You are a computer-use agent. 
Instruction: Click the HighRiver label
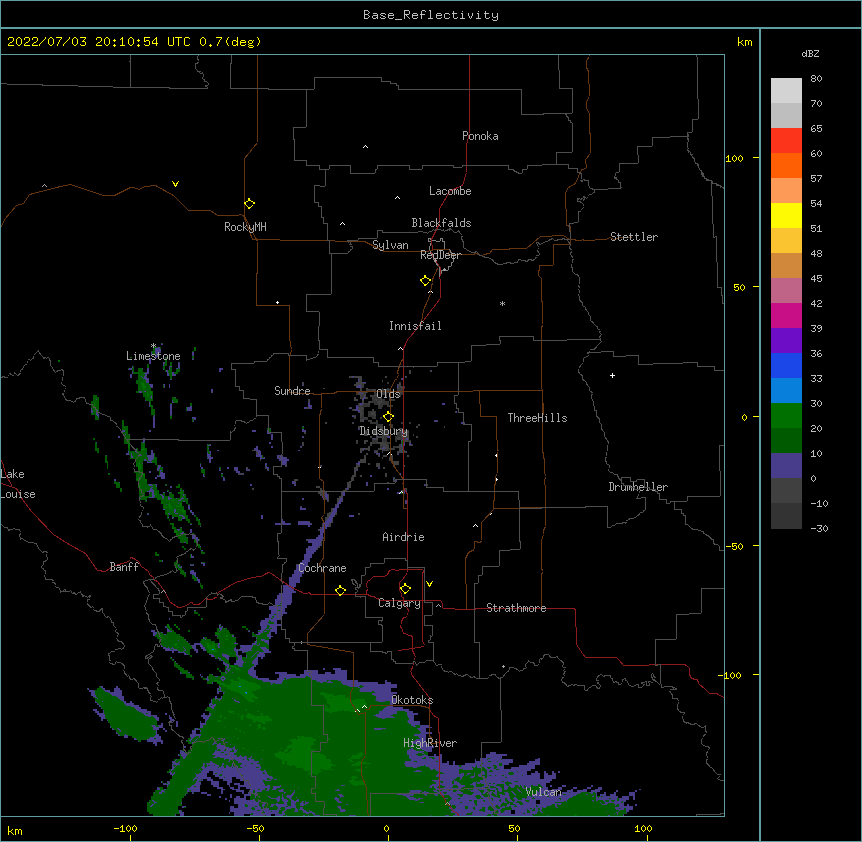430,743
